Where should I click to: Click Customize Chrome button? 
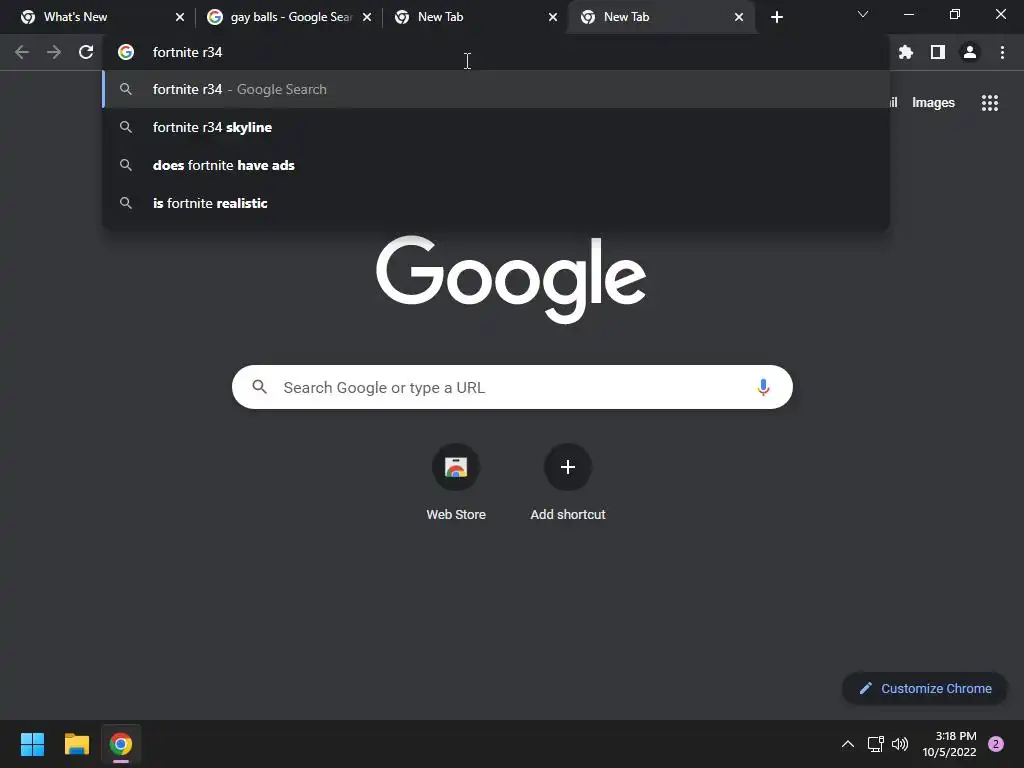pos(925,688)
